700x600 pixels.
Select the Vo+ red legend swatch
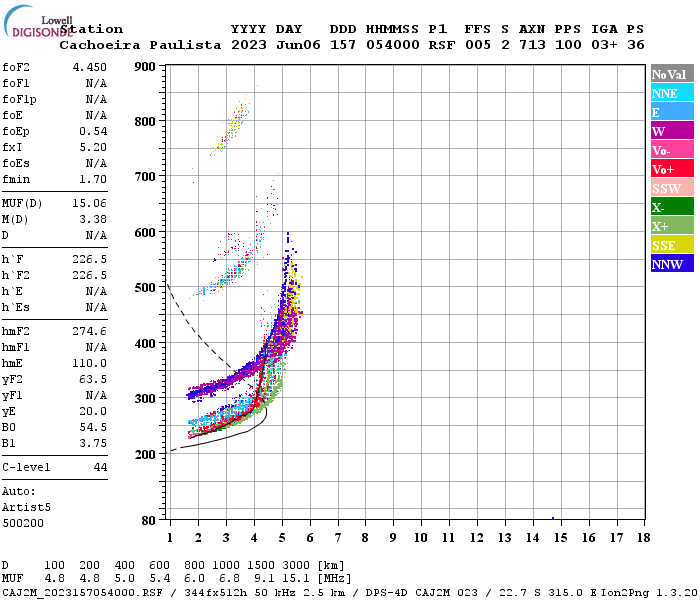click(672, 169)
